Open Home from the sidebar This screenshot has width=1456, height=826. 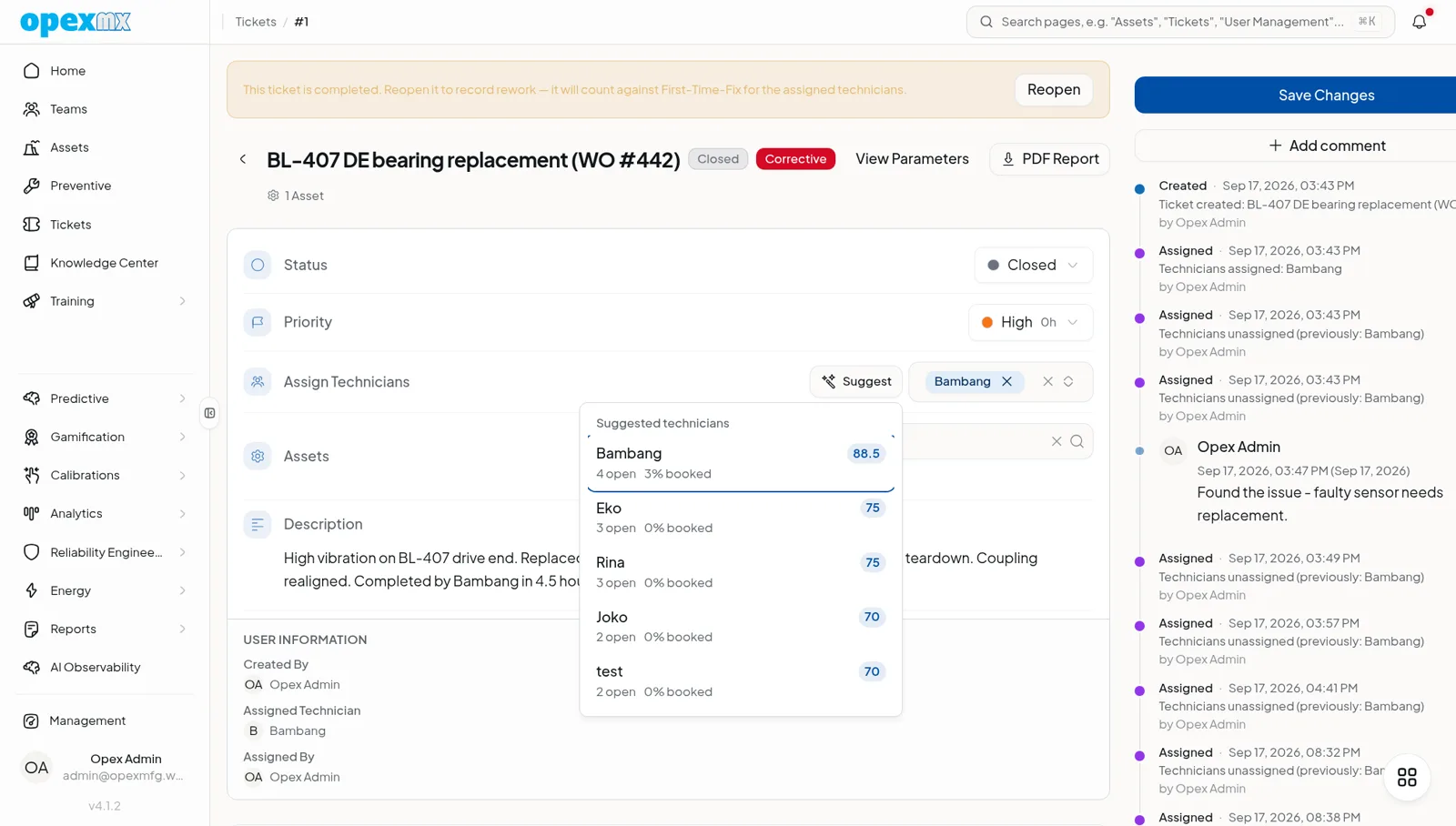pyautogui.click(x=105, y=71)
